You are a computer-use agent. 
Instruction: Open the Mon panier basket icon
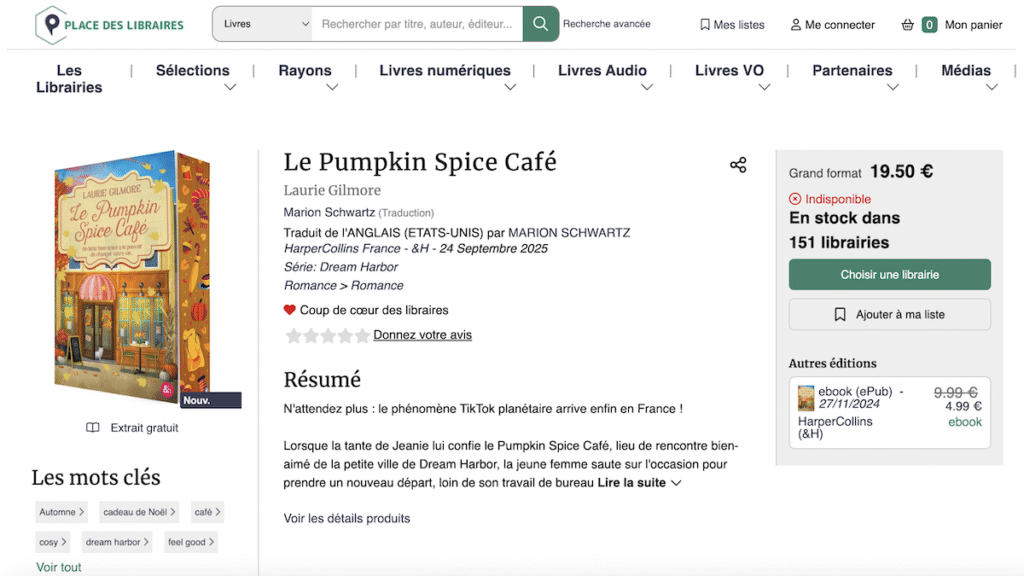908,25
